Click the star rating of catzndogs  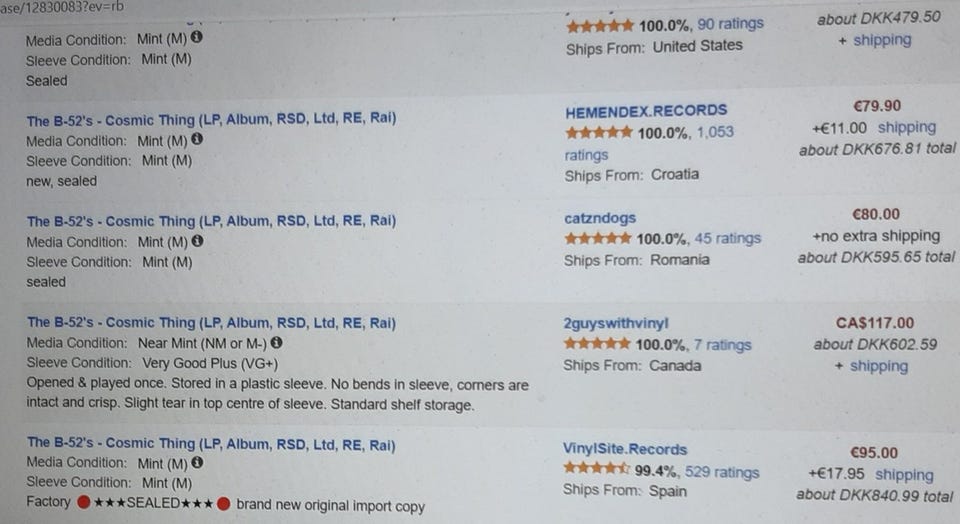point(597,238)
